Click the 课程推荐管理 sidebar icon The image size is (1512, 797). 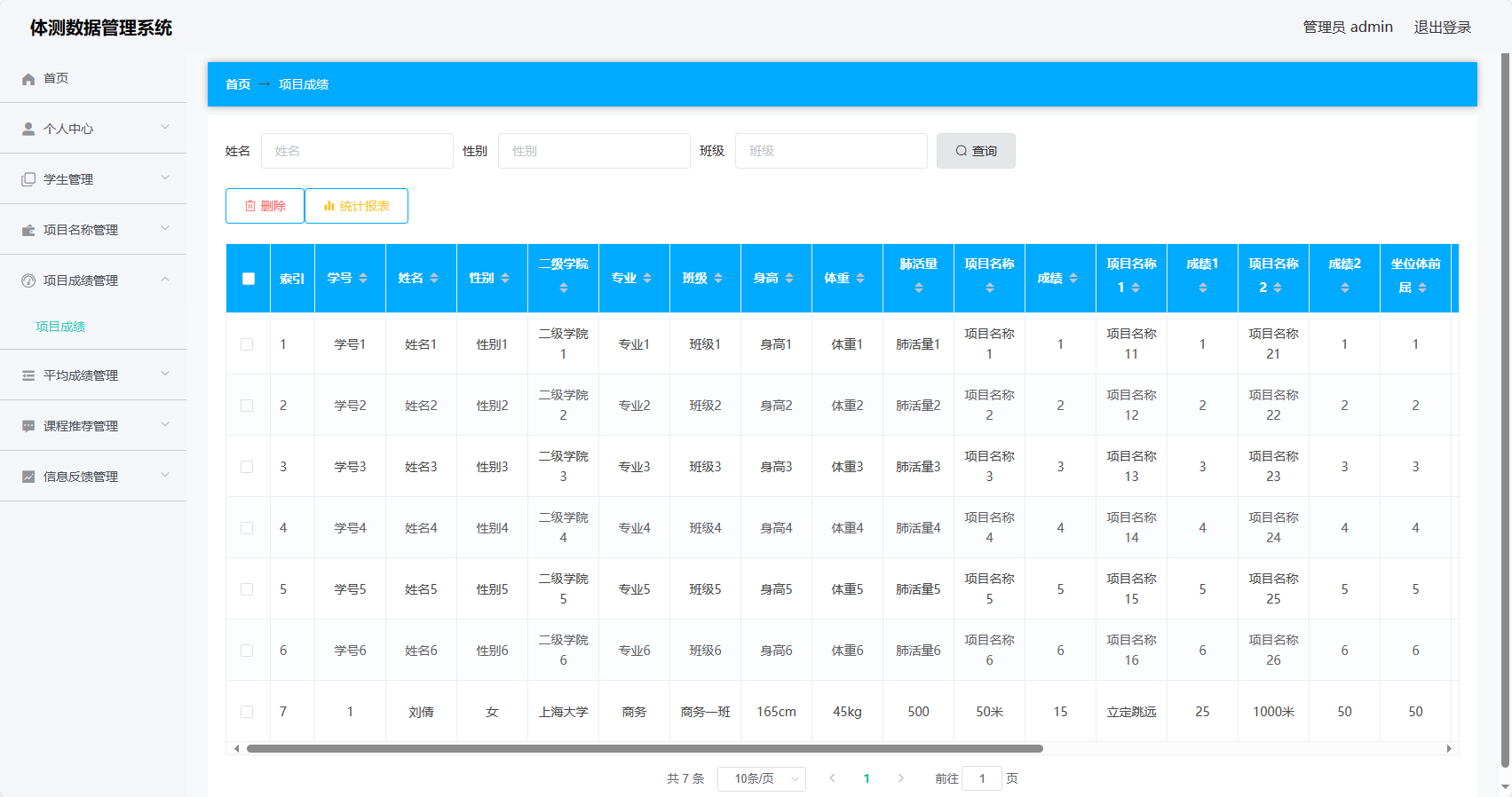pyautogui.click(x=28, y=427)
